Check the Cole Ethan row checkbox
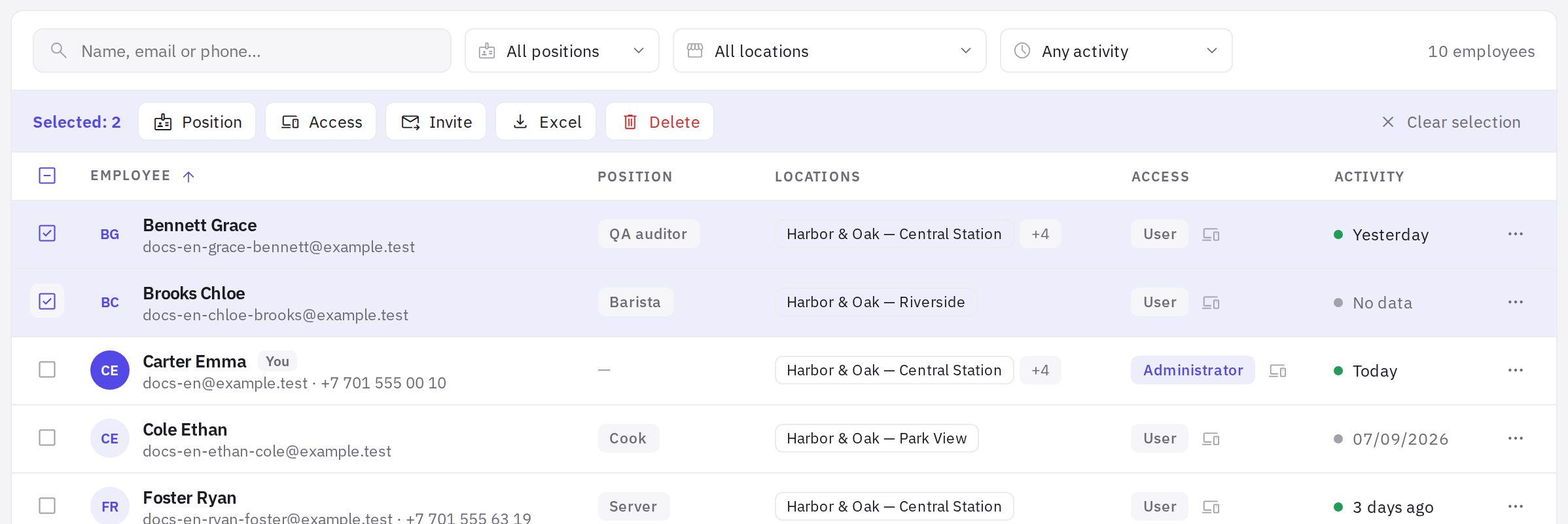Image resolution: width=1568 pixels, height=524 pixels. click(47, 438)
